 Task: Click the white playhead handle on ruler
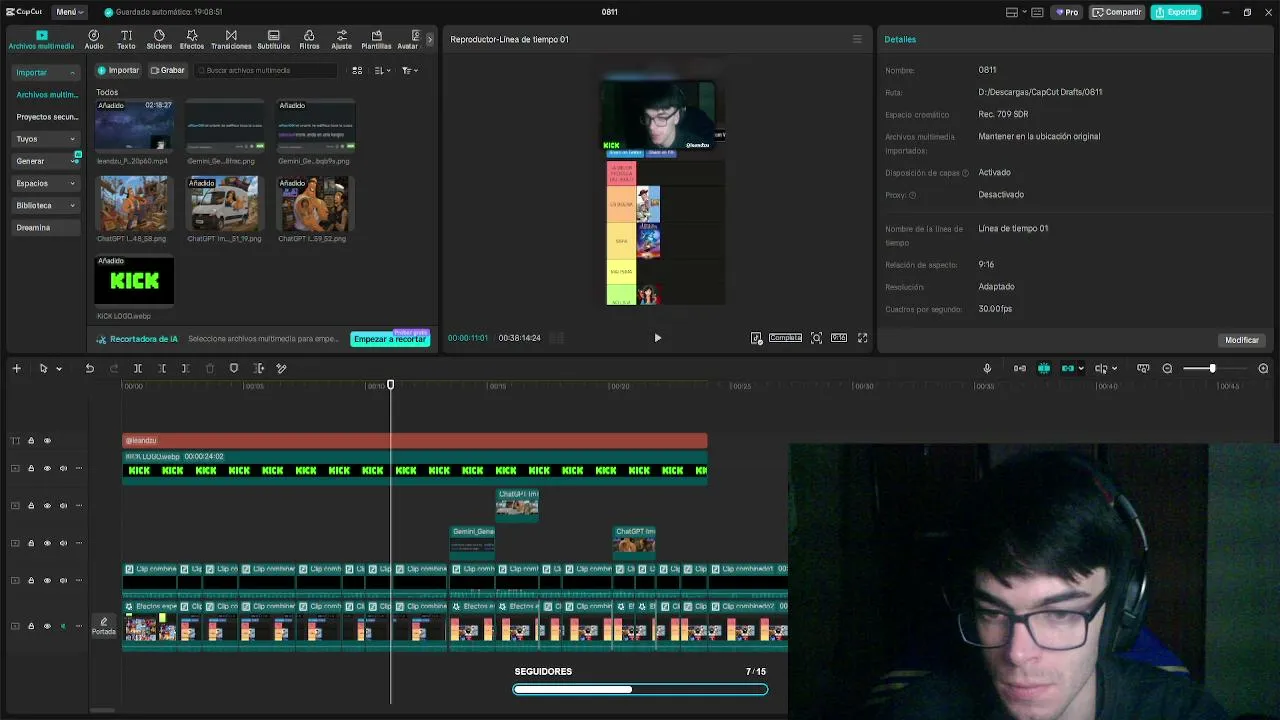pos(391,385)
